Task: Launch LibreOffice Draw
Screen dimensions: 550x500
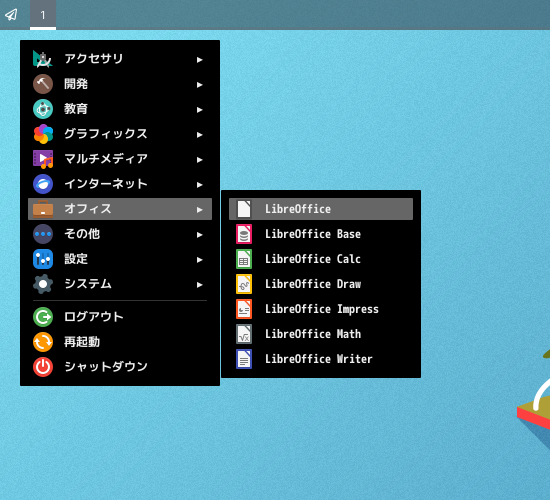Action: pyautogui.click(x=321, y=284)
